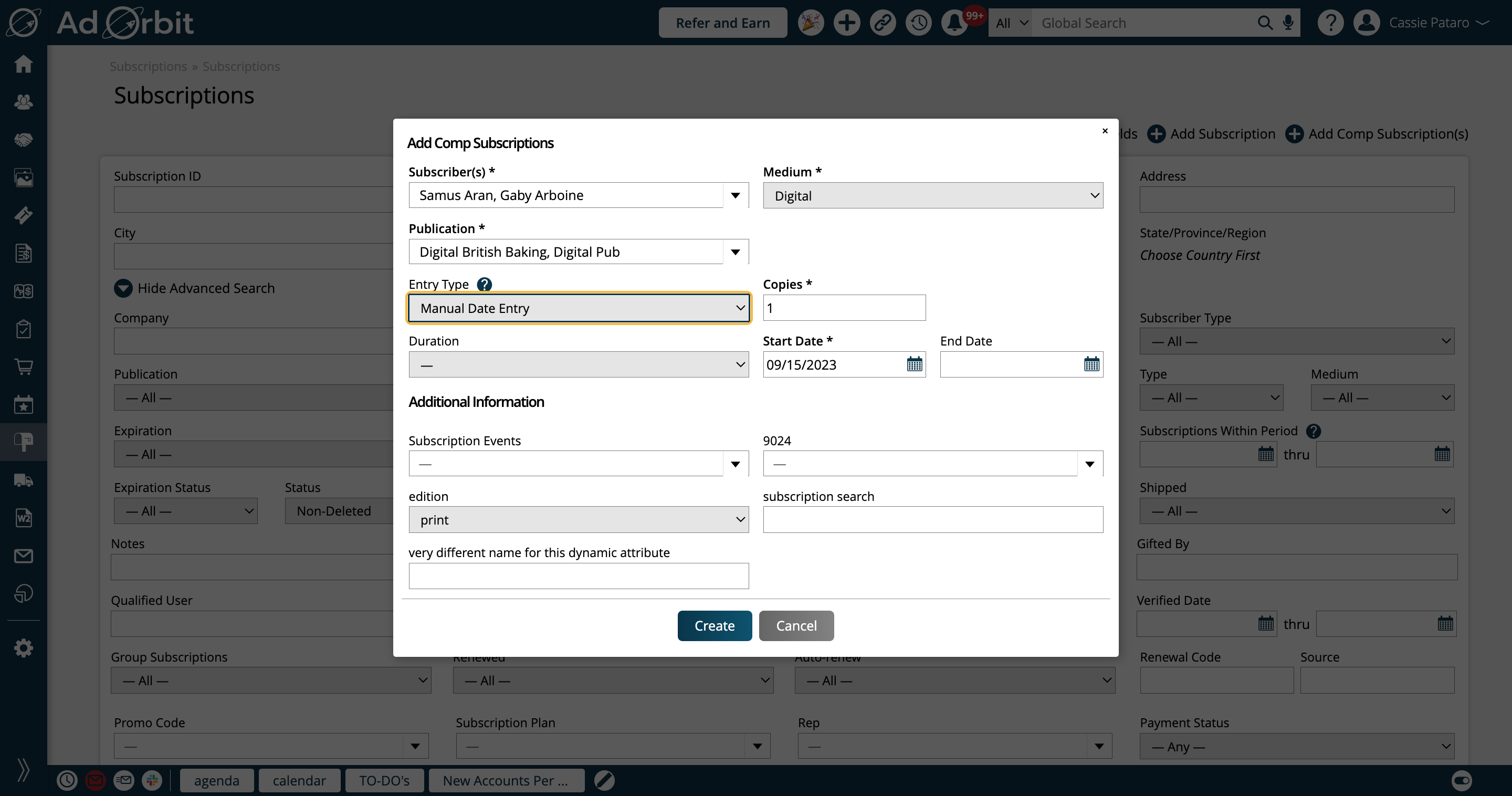Open the envelope Email icon in sidebar
Screen dimensions: 1512x796
24,556
